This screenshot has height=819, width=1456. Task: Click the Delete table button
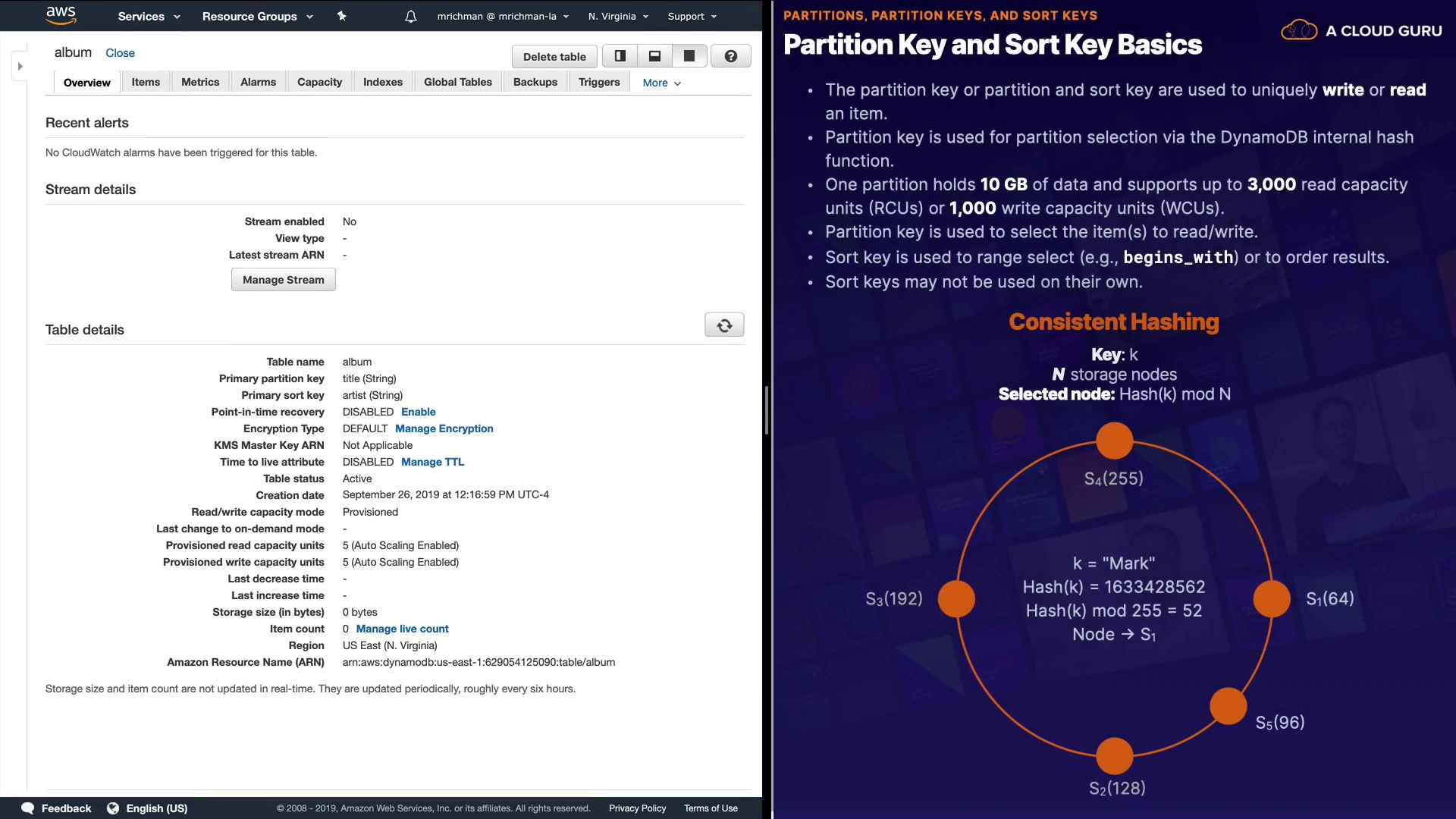click(554, 56)
